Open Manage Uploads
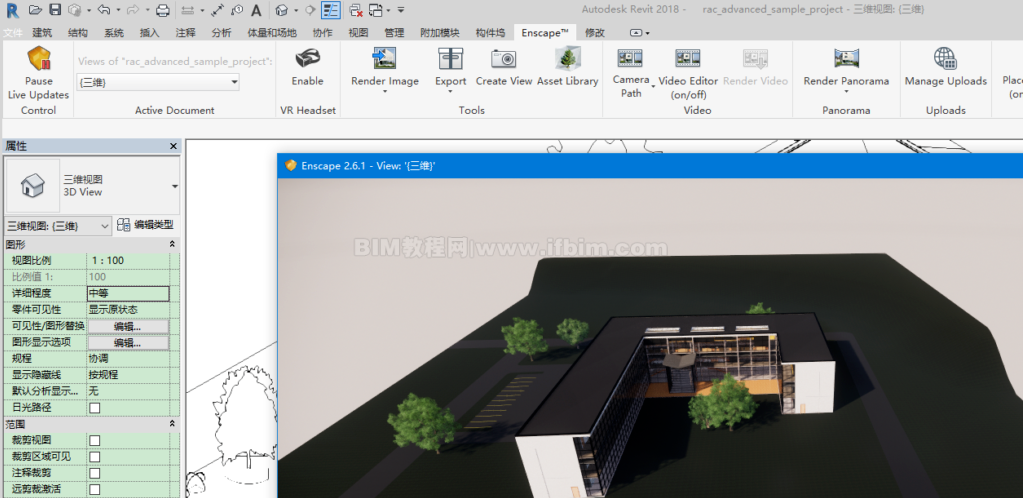 coord(945,67)
